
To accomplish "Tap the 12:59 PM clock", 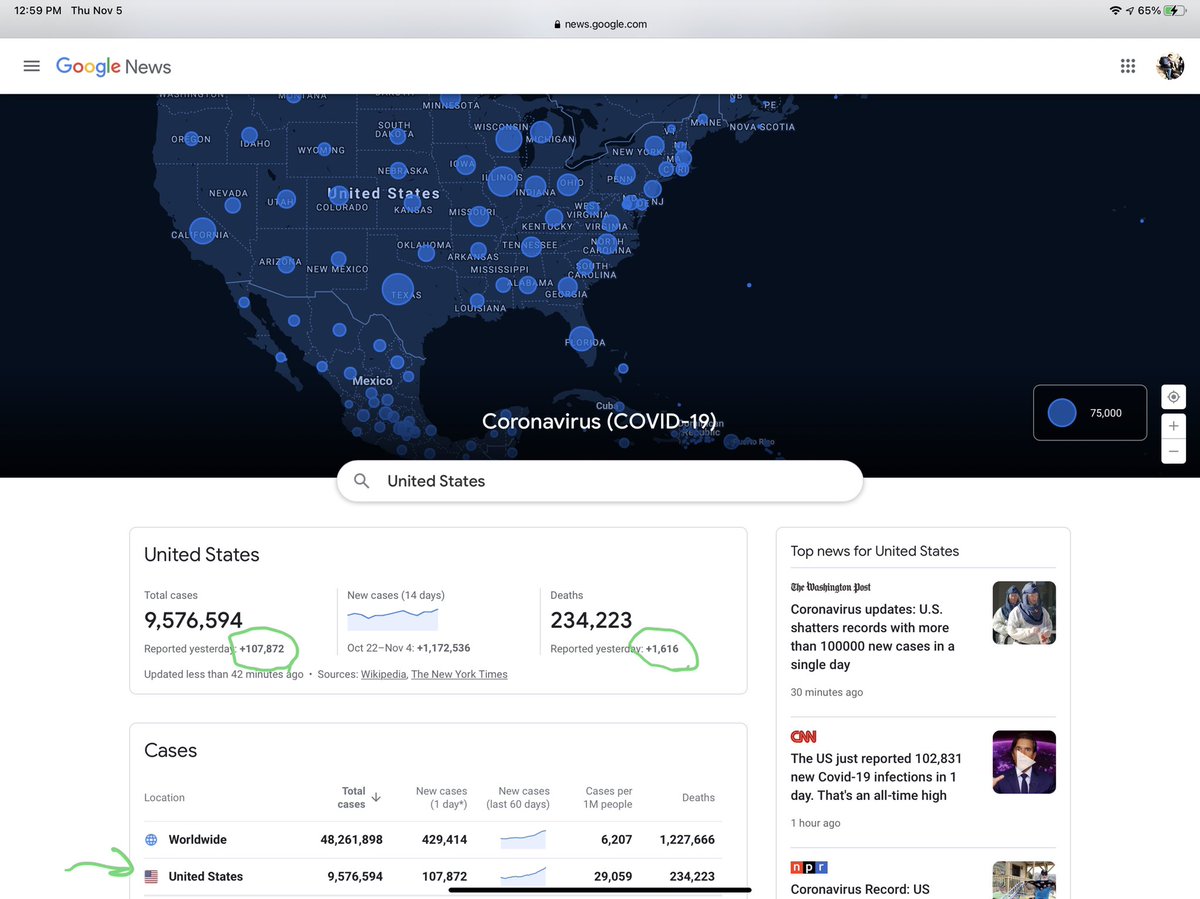I will [38, 10].
